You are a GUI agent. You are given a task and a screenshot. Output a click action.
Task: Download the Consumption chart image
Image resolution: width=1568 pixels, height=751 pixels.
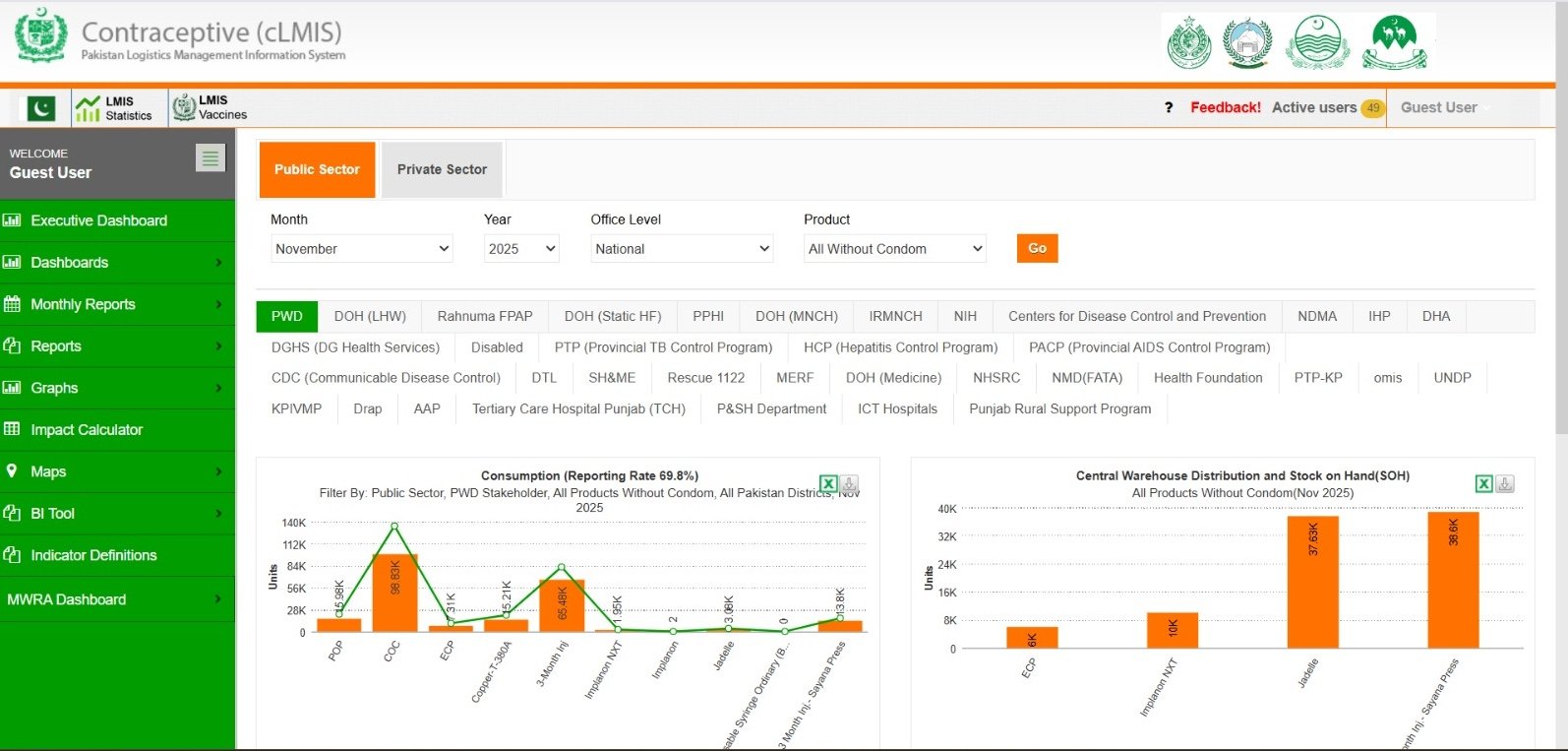point(850,484)
